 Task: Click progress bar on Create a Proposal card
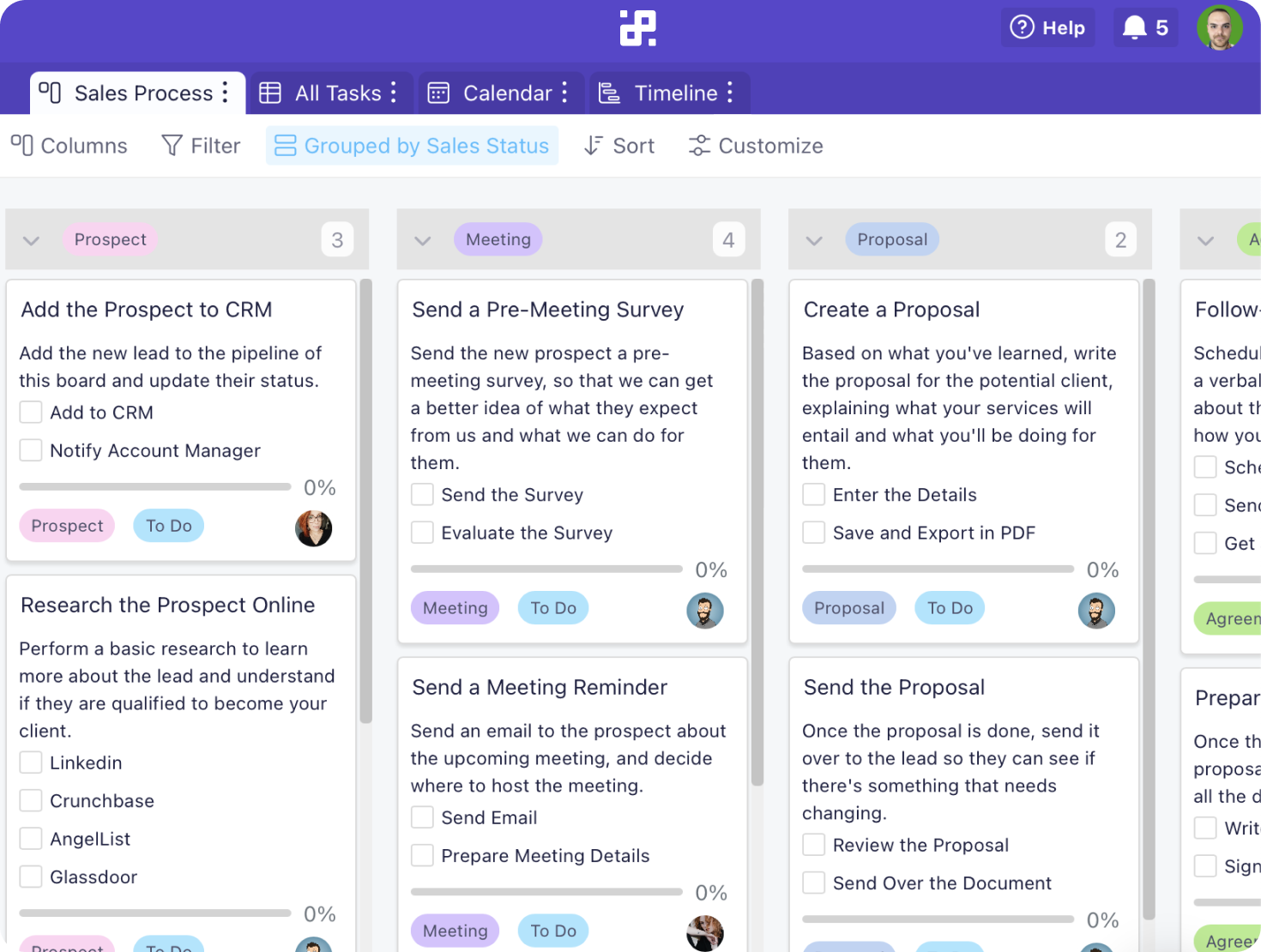(x=938, y=569)
